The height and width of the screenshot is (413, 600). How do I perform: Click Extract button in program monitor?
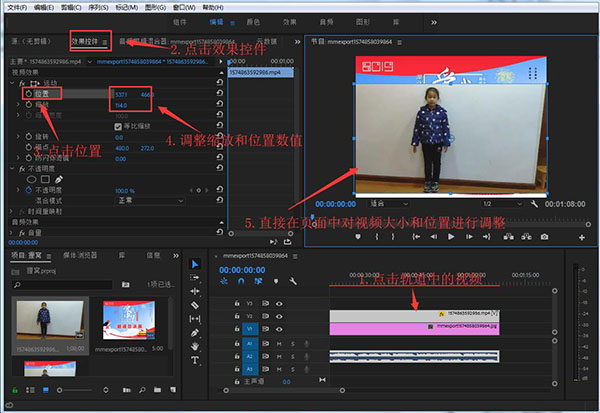527,237
